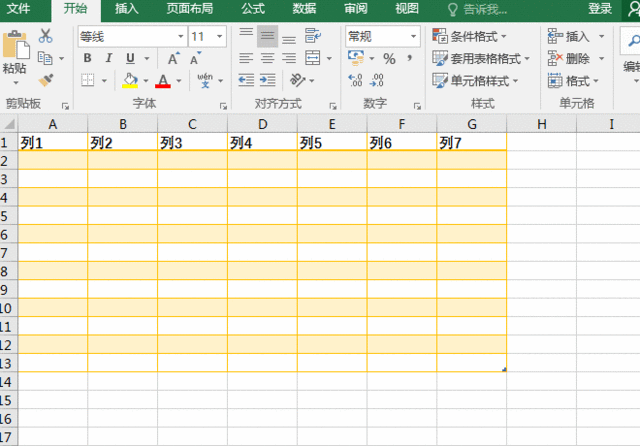Open fill color dropdown arrow
The image size is (640, 446).
coord(146,81)
